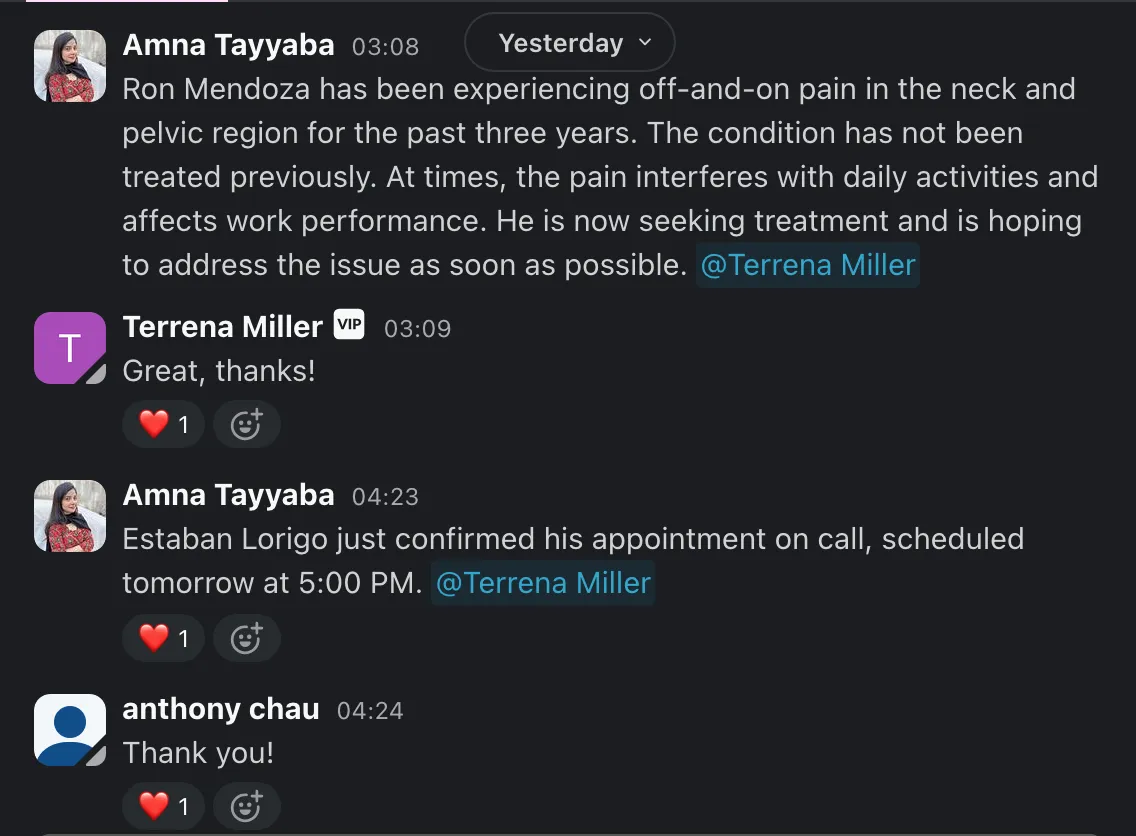The image size is (1136, 836).
Task: Add a reaction to anthony chau's "Thank you!" message
Action: click(x=246, y=805)
